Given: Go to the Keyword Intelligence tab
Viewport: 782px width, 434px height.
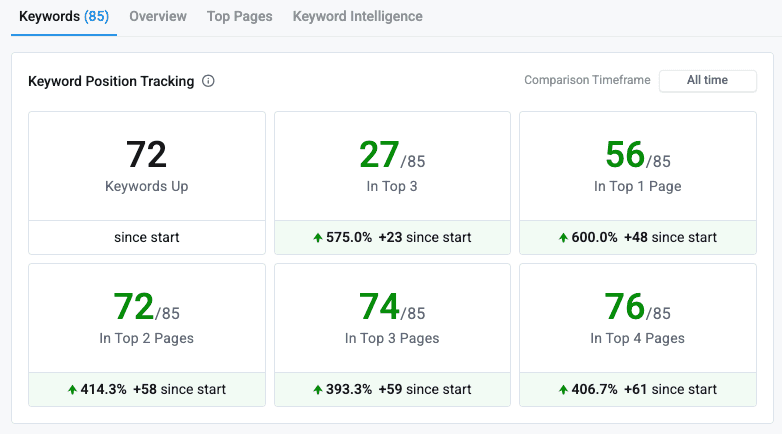Looking at the screenshot, I should click(357, 17).
